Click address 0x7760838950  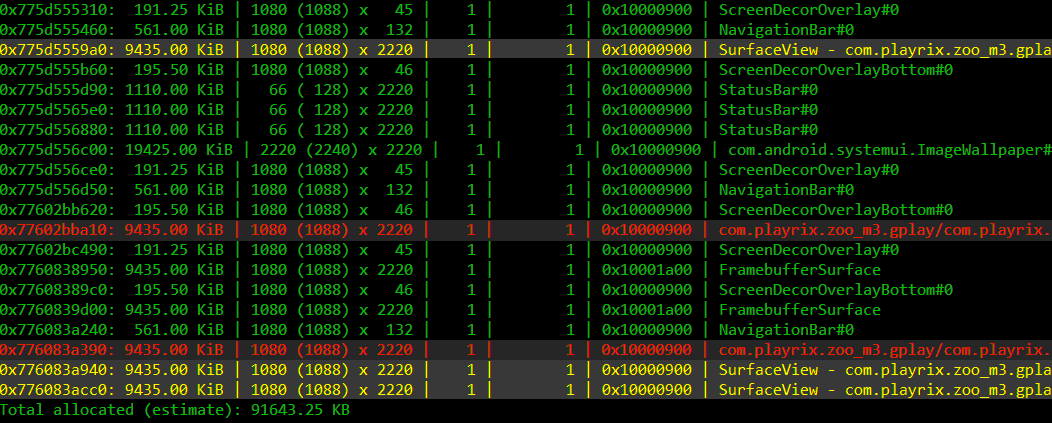click(57, 271)
